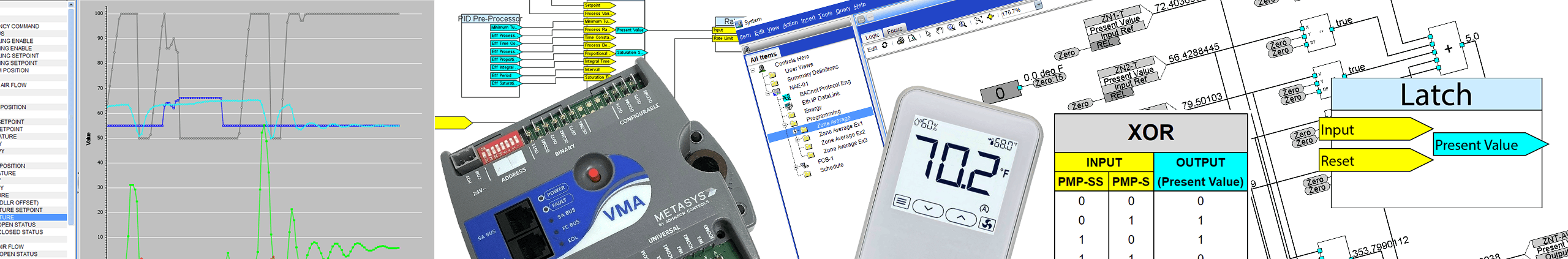Tap the fan icon on the thermostat

coord(987,225)
